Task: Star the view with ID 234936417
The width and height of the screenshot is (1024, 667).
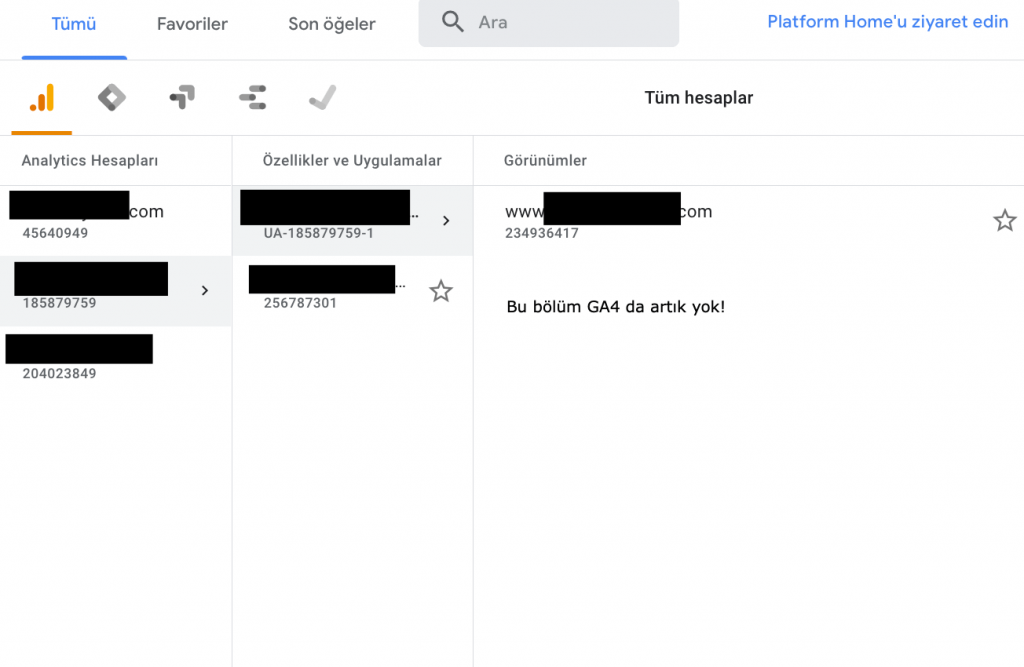Action: coord(1004,221)
